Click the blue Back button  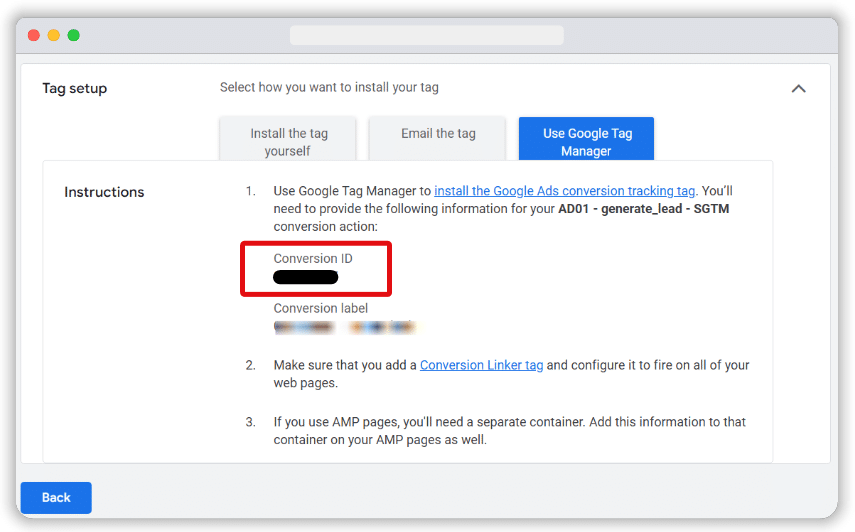click(x=56, y=498)
